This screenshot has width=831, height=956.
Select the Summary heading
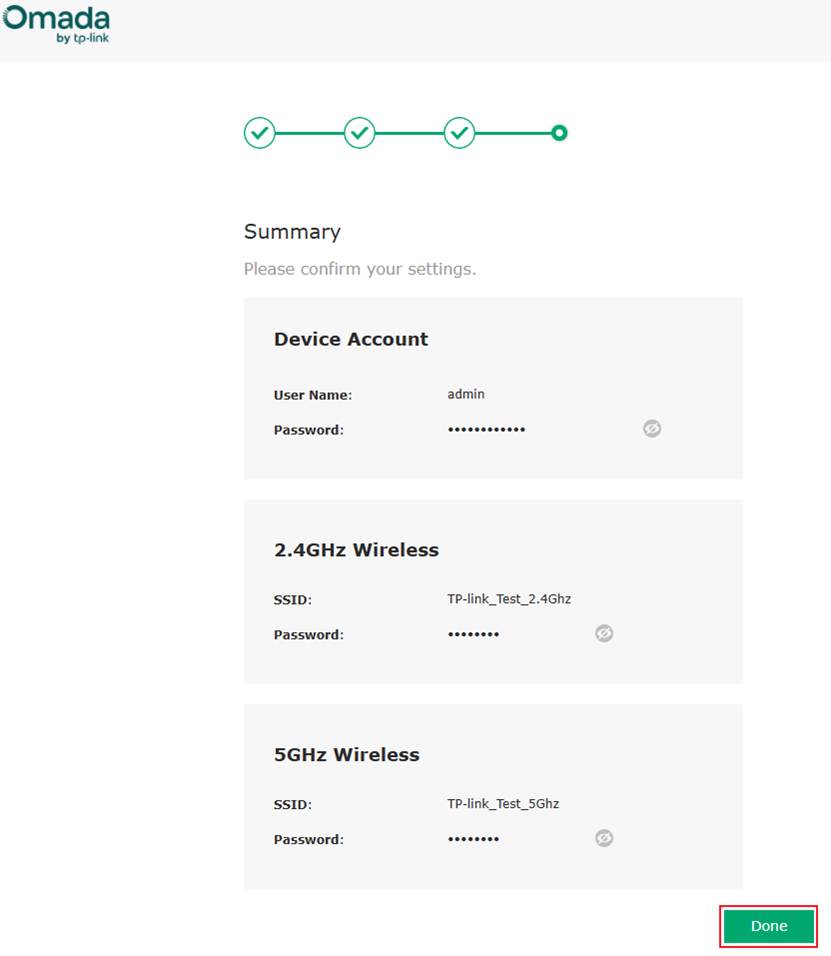pos(292,231)
